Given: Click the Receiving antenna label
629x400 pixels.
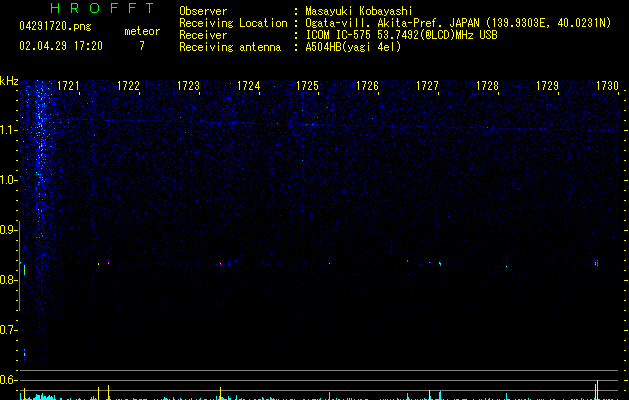Looking at the screenshot, I should click(x=230, y=47).
